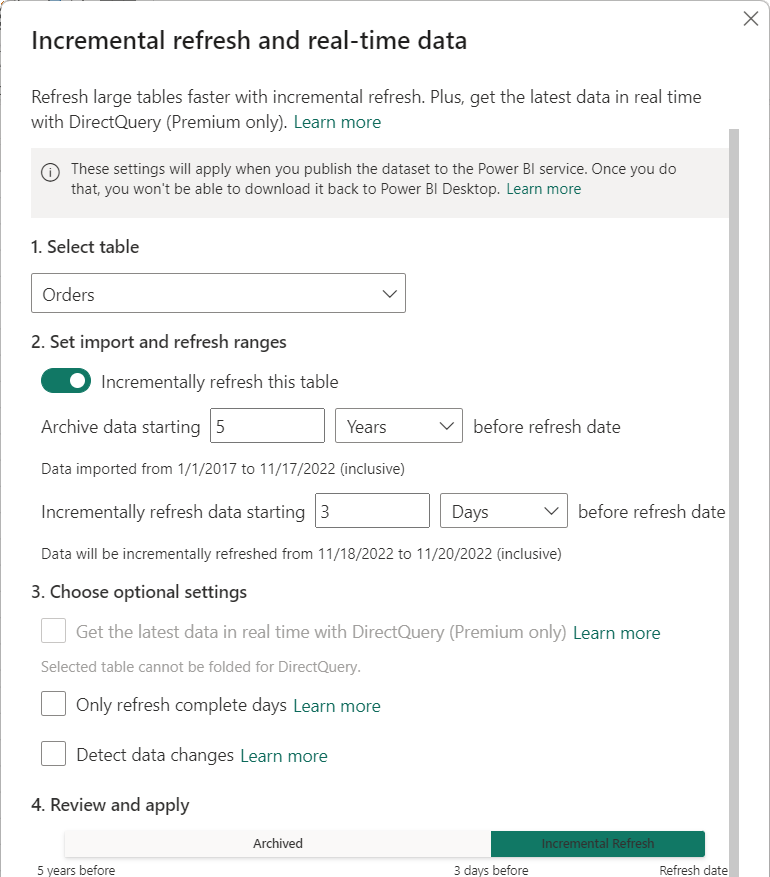Click the Days dropdown chevron arrow
Image resolution: width=770 pixels, height=877 pixels.
(x=552, y=510)
